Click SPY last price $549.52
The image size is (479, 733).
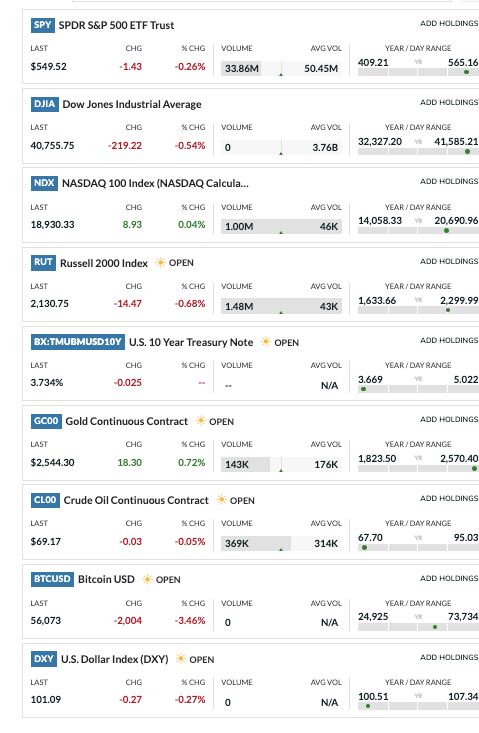(49, 66)
